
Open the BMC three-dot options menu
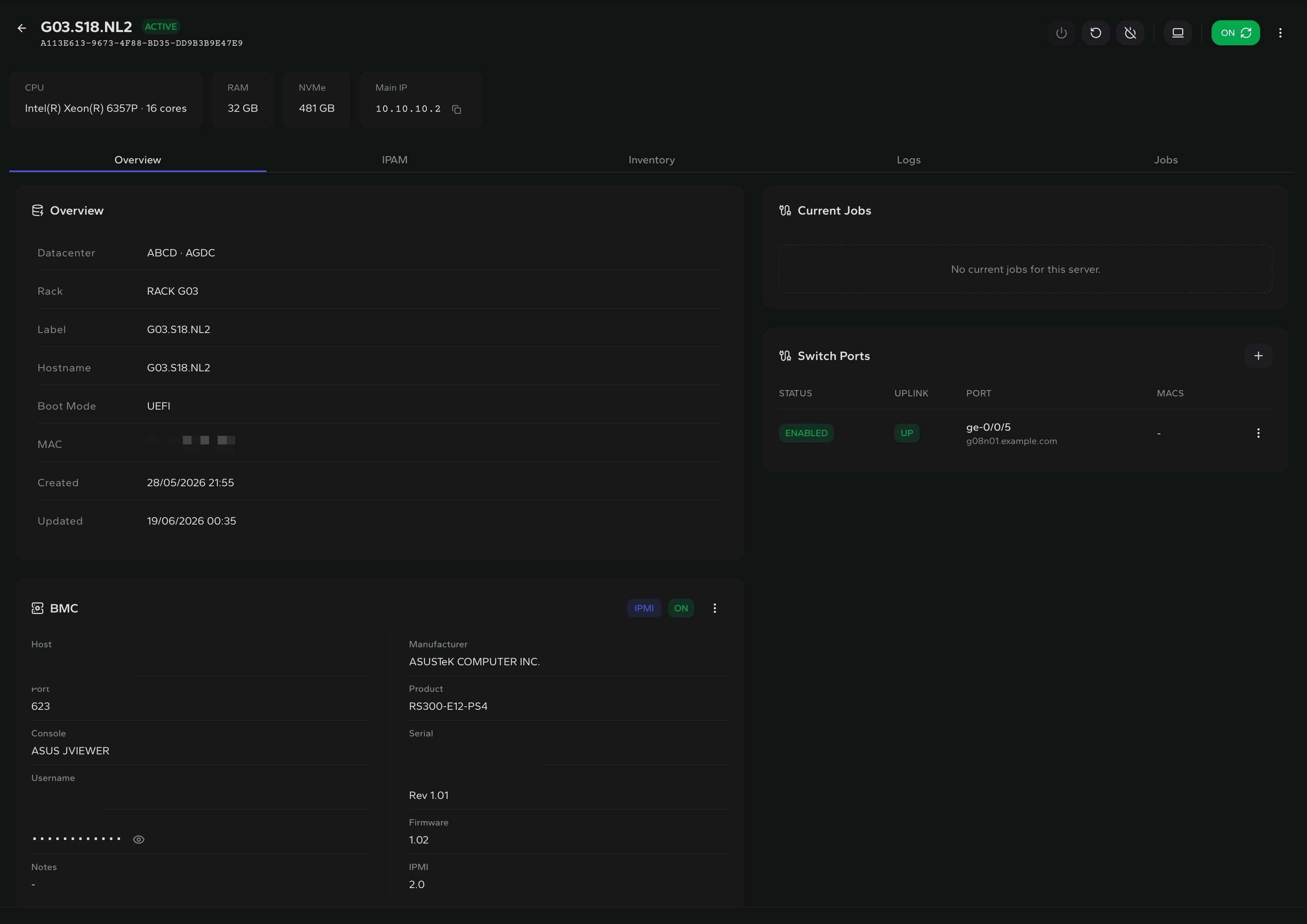tap(714, 608)
